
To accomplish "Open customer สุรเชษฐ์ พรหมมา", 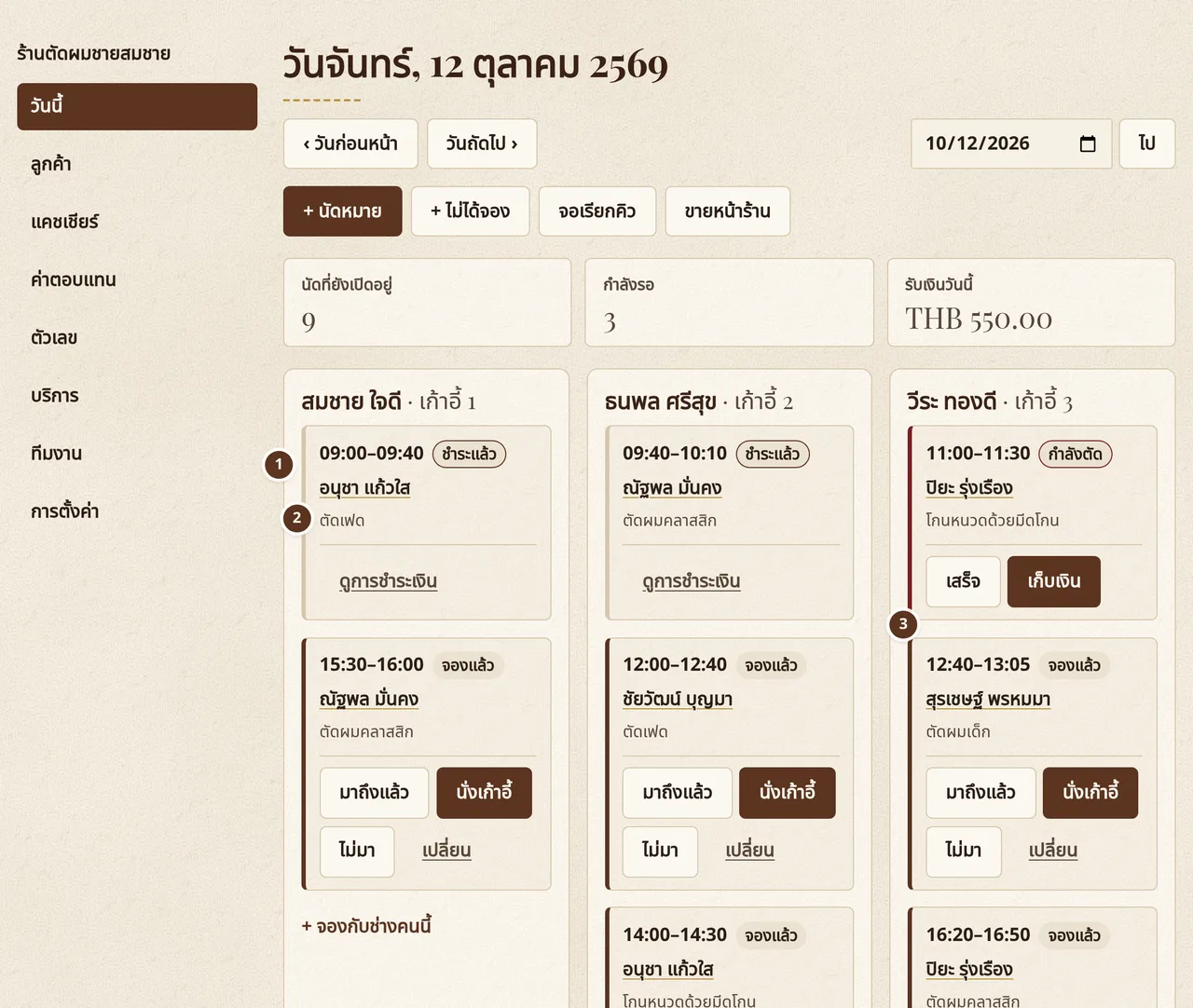I will pyautogui.click(x=989, y=700).
